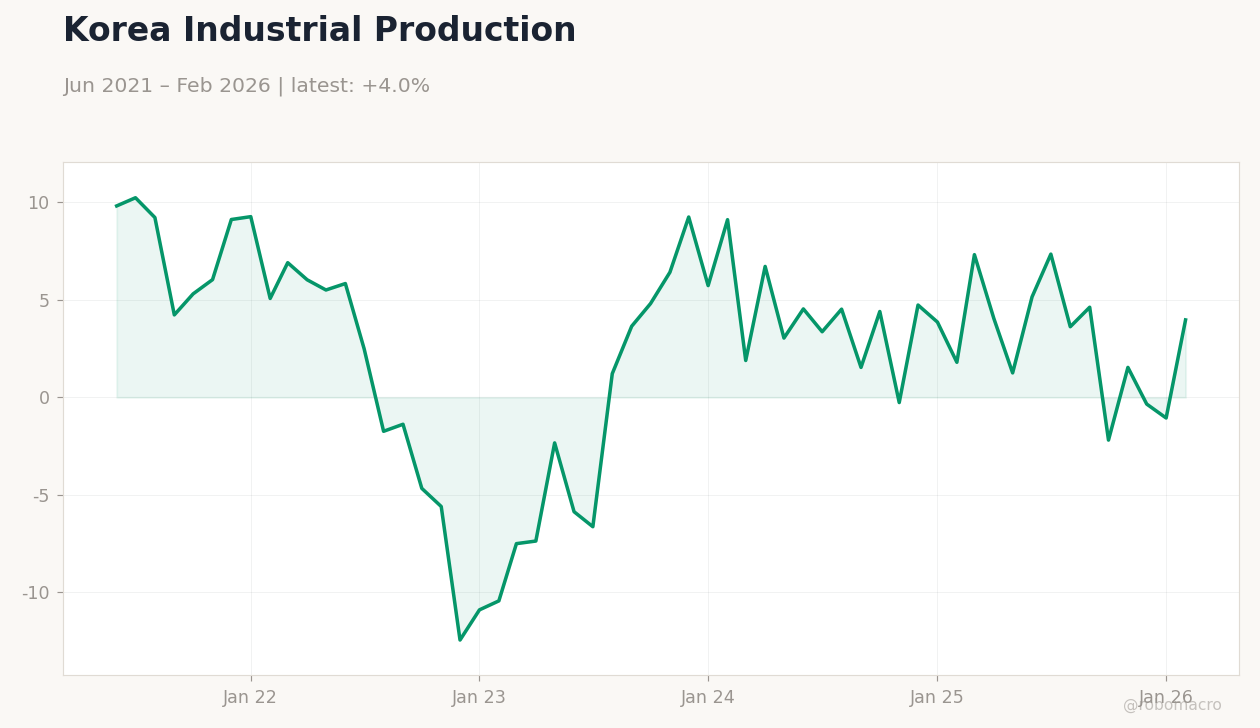This screenshot has width=1260, height=728.
Task: Click the x-axis label 'Jan 23'
Action: pyautogui.click(x=479, y=698)
